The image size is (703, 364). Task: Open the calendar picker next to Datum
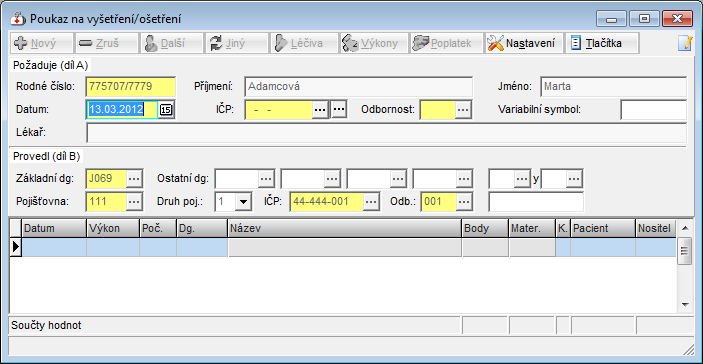(x=166, y=109)
